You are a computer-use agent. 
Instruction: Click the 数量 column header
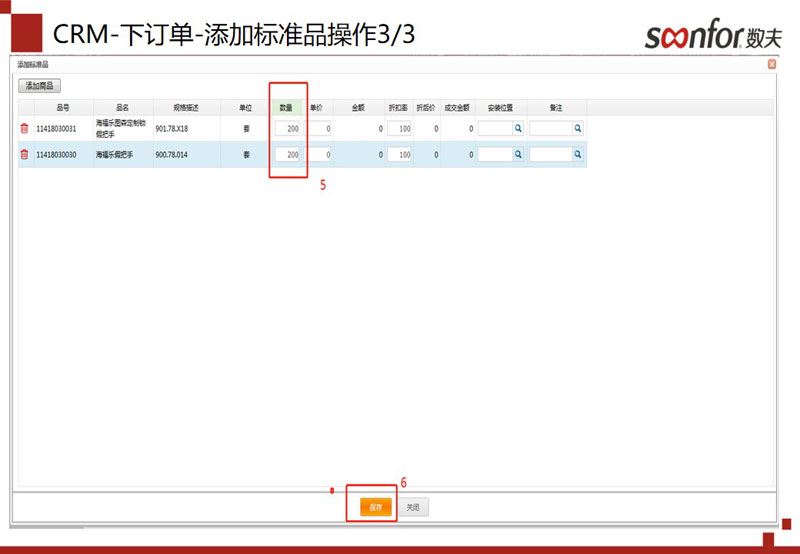click(286, 107)
